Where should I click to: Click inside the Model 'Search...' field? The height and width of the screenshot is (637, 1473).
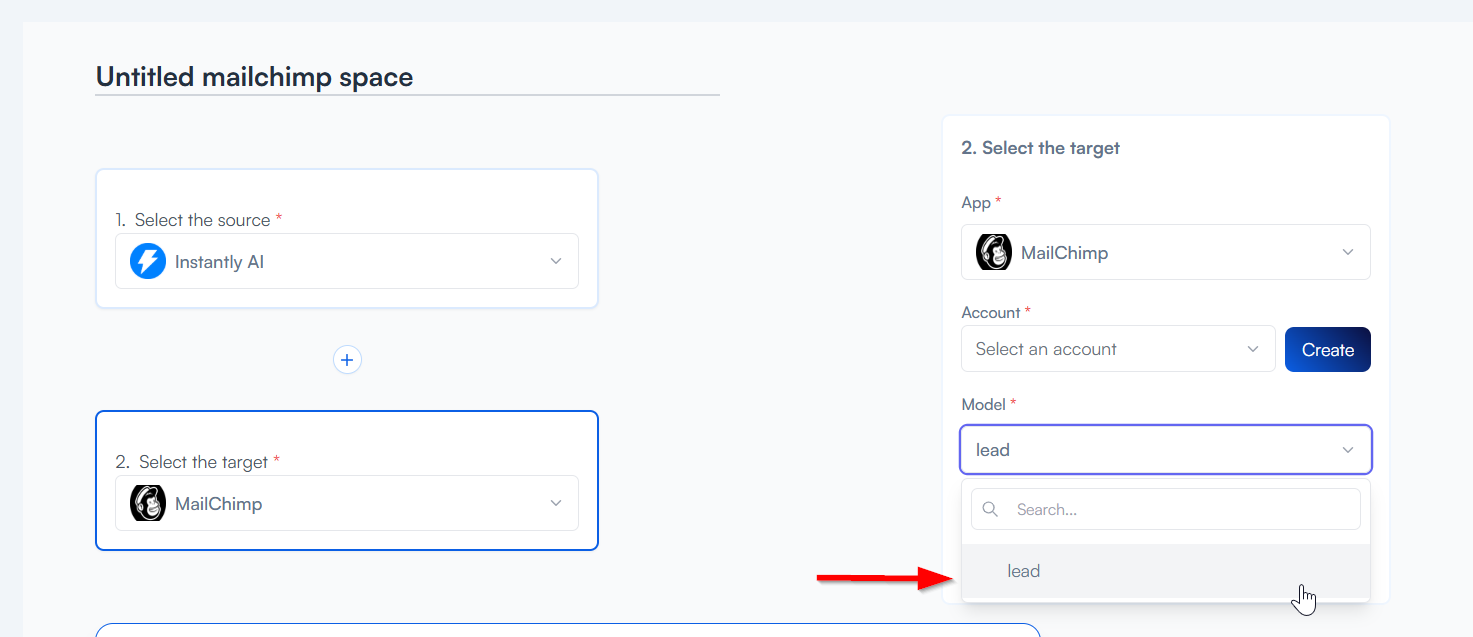point(1180,510)
